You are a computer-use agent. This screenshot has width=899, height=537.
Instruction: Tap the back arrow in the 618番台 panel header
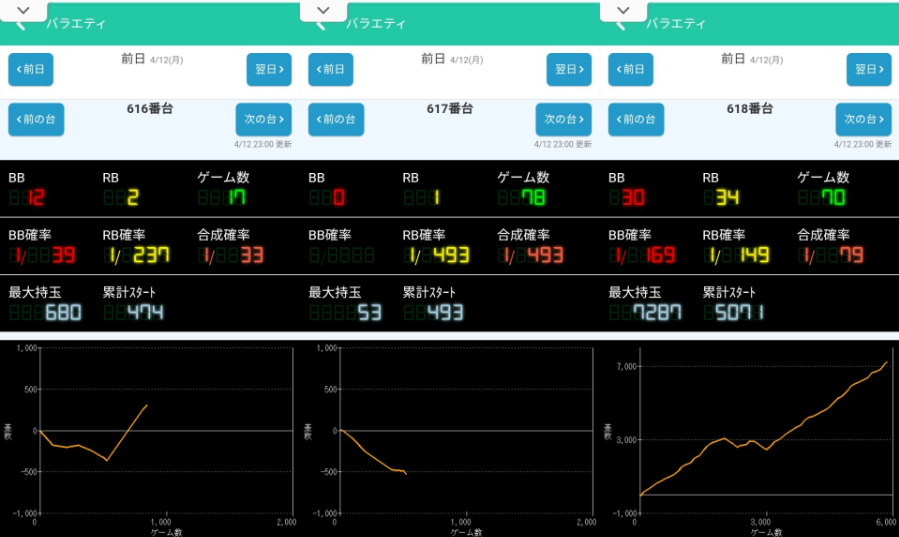620,25
